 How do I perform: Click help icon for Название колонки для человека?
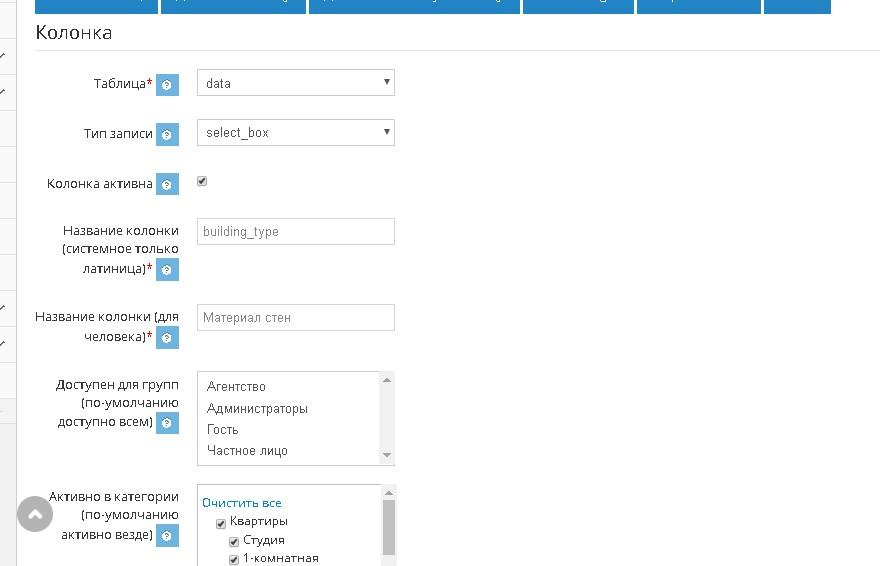pos(167,338)
